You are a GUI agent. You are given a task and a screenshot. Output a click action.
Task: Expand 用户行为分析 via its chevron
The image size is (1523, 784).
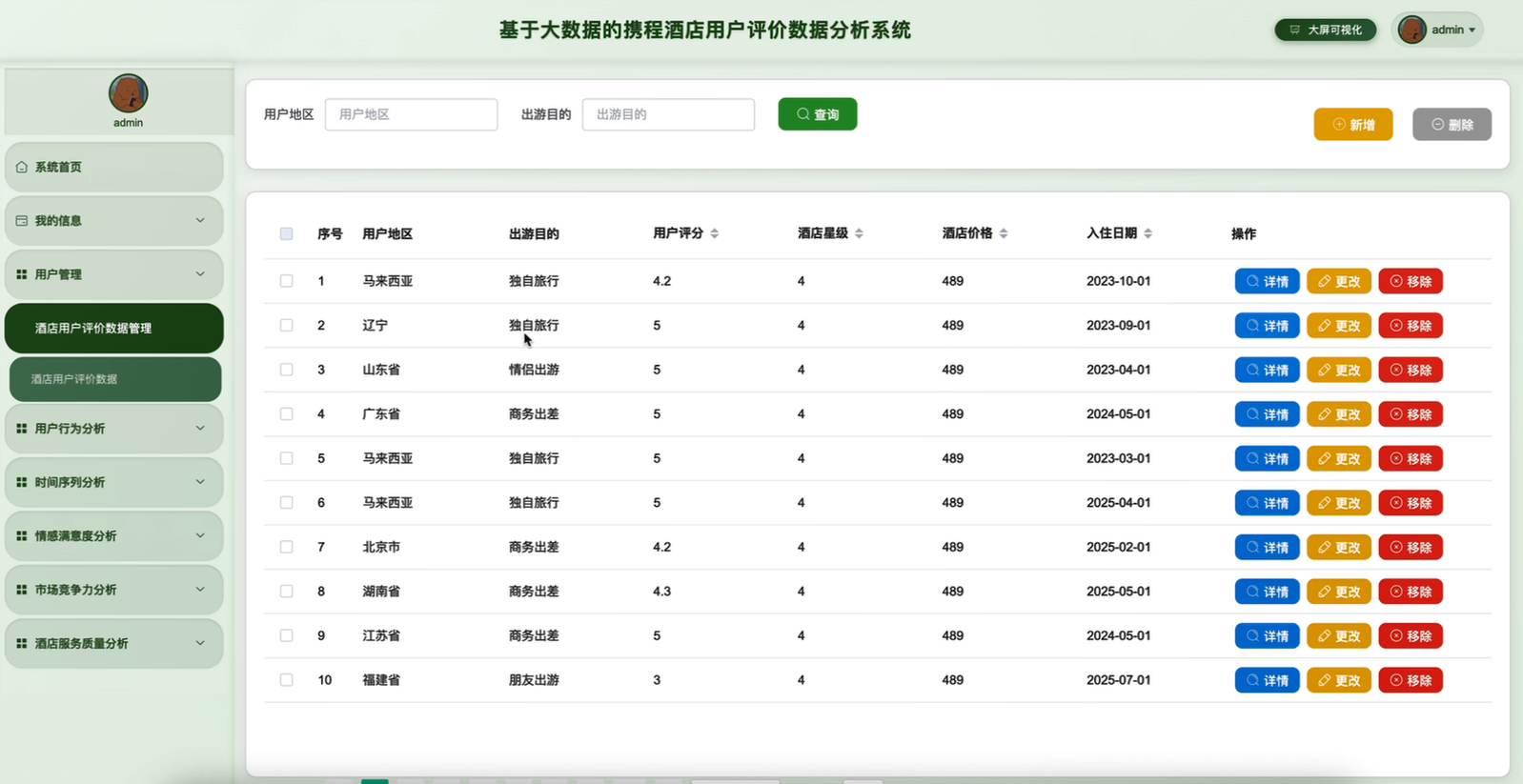click(200, 429)
